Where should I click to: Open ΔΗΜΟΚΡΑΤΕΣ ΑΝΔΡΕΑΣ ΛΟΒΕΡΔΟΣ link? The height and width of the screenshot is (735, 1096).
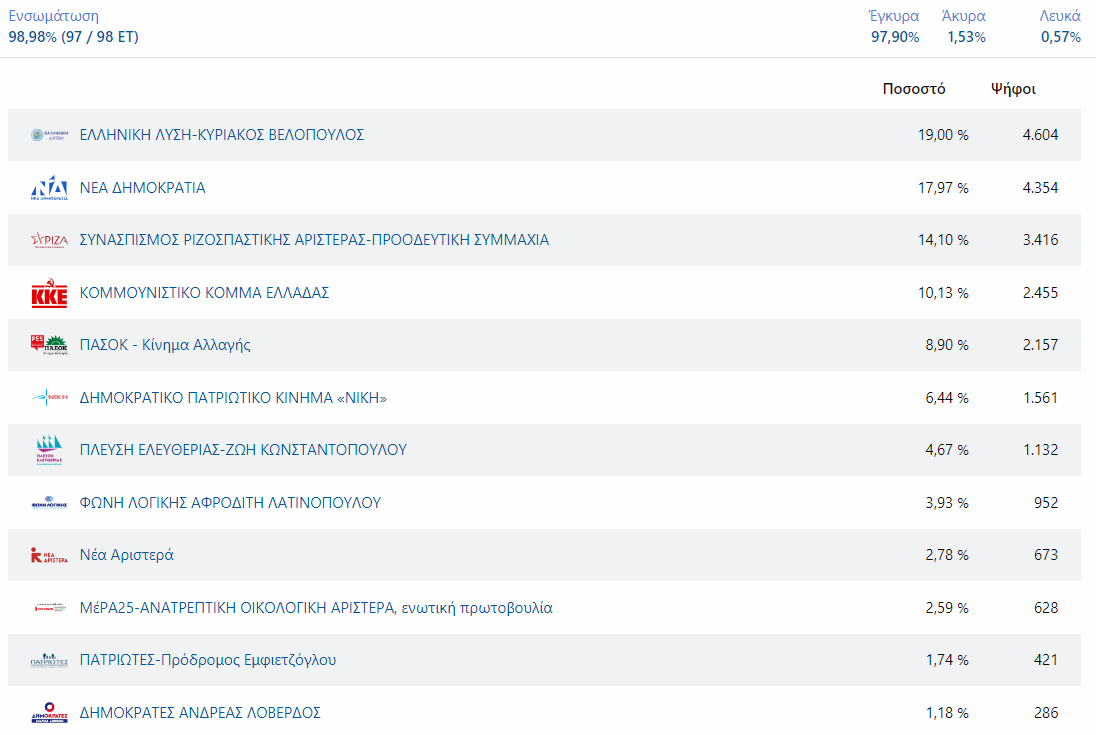pyautogui.click(x=200, y=713)
